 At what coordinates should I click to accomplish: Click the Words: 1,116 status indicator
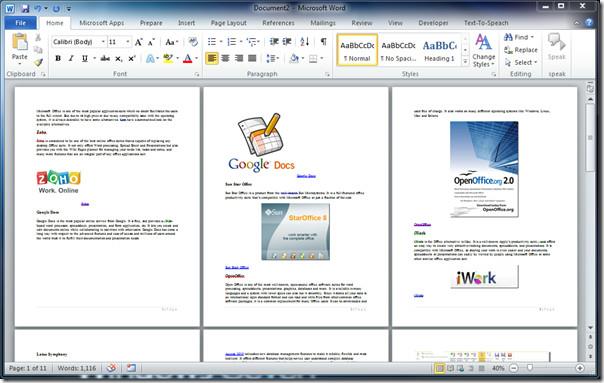[77, 368]
